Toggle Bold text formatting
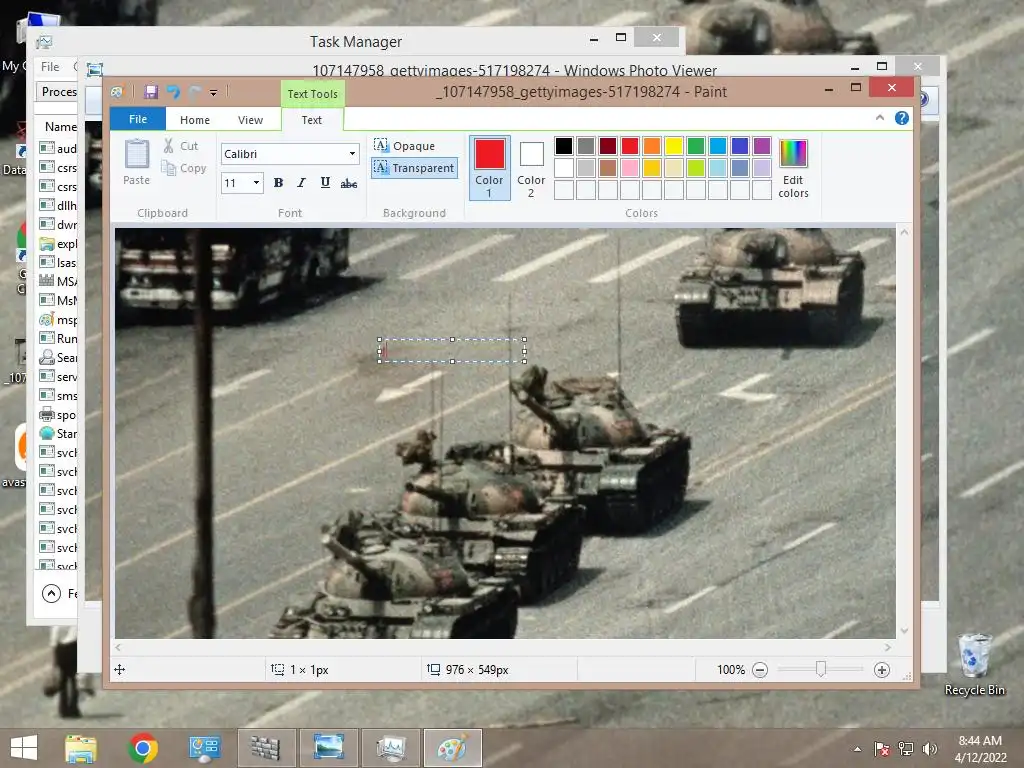This screenshot has width=1024, height=768. 278,183
